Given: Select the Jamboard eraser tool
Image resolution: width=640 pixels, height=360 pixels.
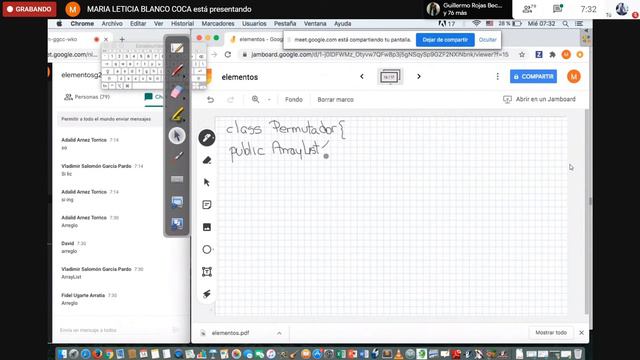Looking at the screenshot, I should [207, 160].
